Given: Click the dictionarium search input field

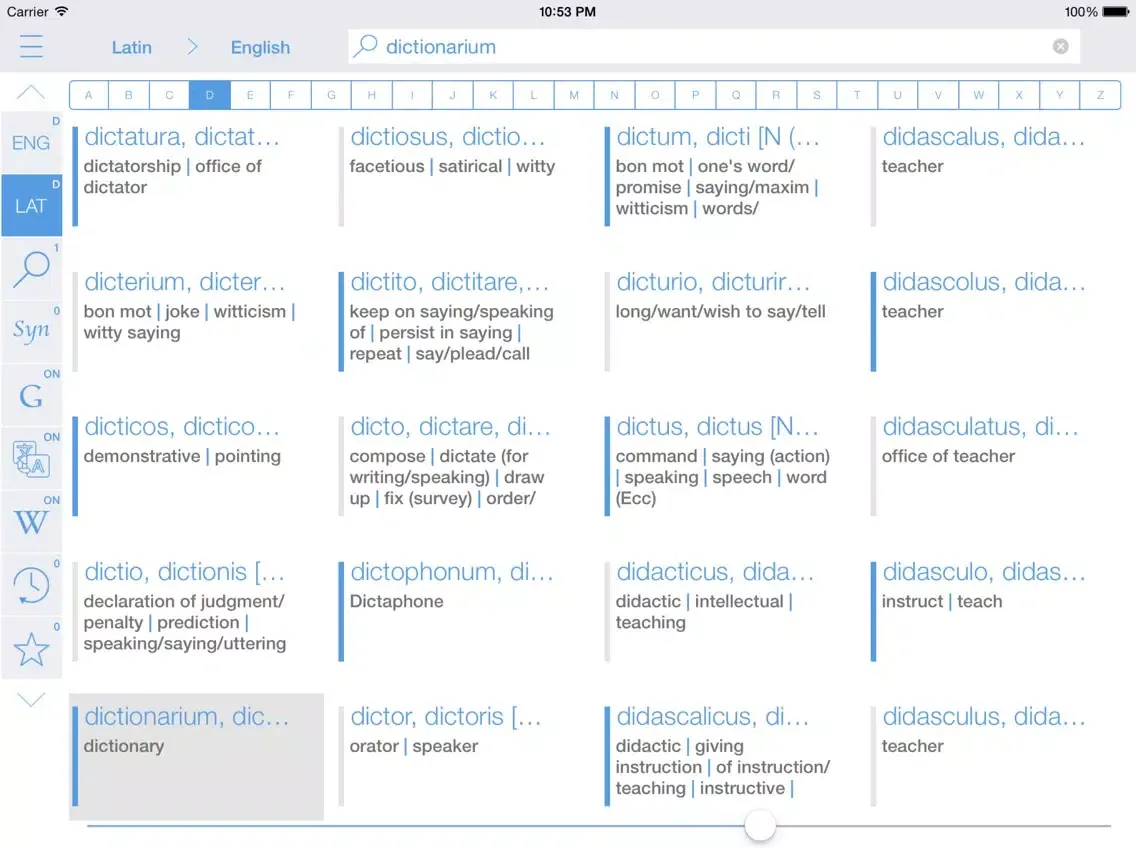Looking at the screenshot, I should [700, 47].
